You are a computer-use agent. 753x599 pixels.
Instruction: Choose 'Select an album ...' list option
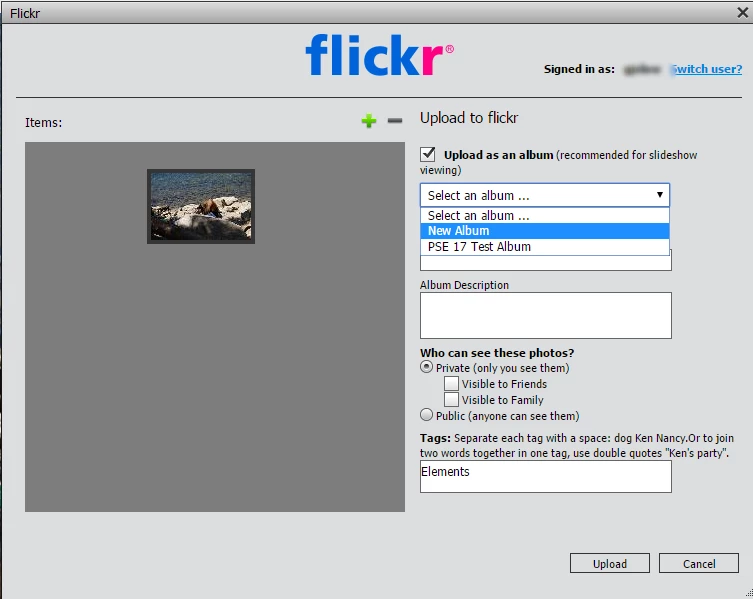click(x=545, y=216)
